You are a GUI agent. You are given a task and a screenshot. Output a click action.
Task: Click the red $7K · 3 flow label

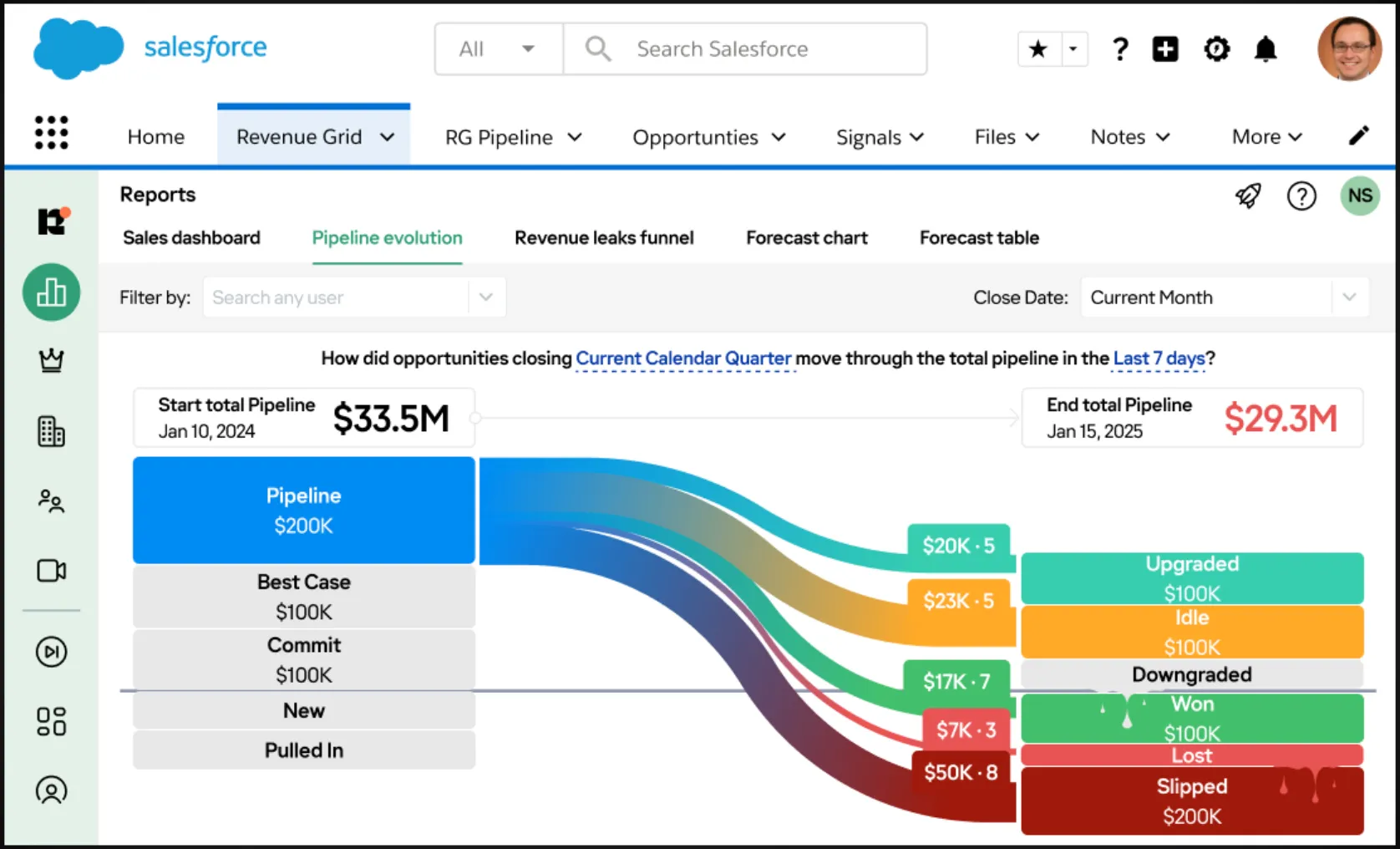coord(966,730)
